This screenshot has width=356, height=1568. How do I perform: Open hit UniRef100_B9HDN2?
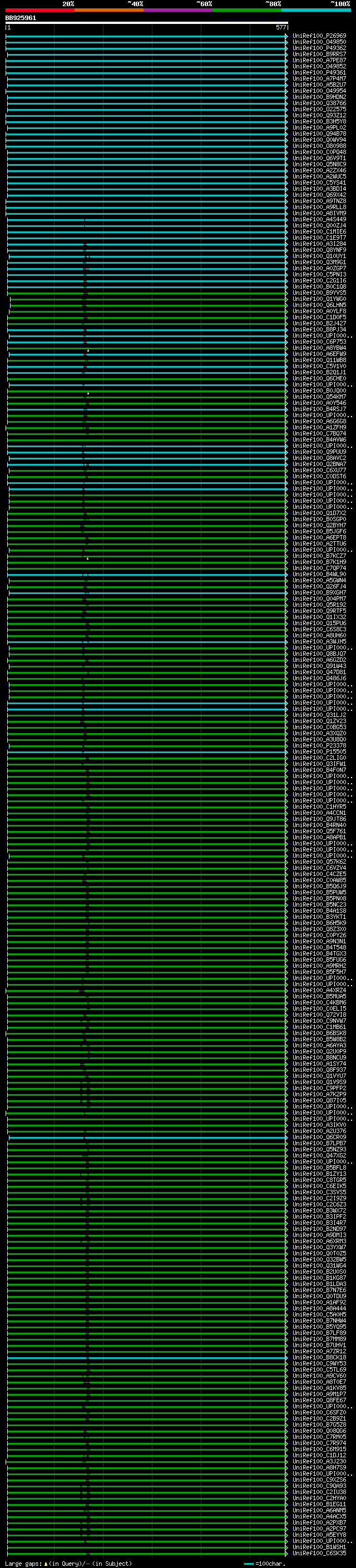[319, 97]
